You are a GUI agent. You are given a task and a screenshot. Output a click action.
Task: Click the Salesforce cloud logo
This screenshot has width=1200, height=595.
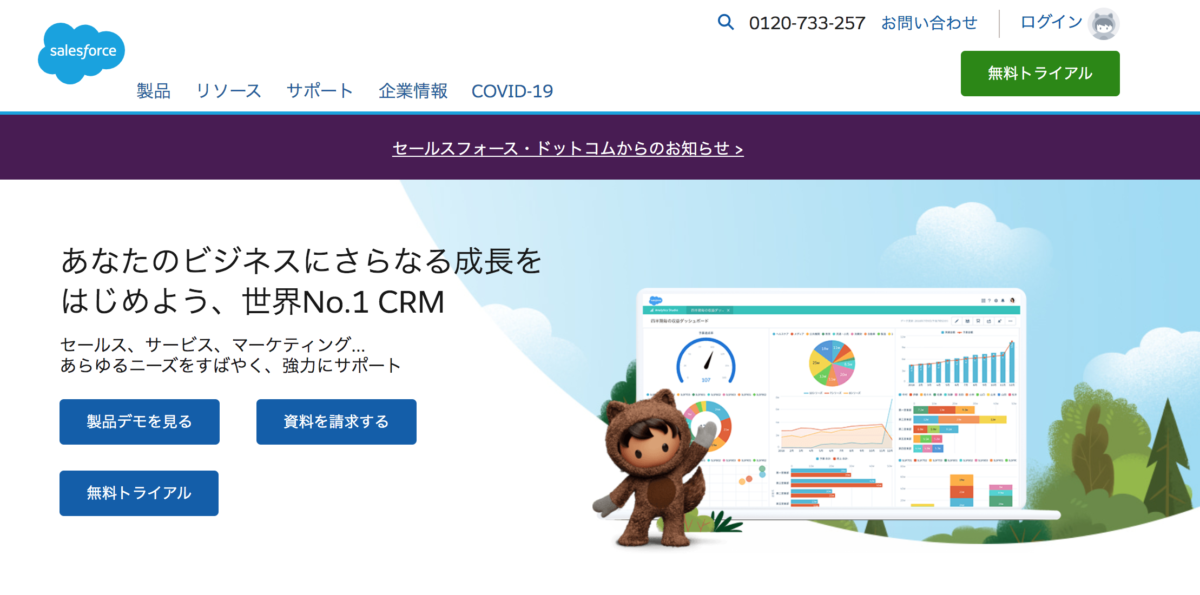[x=81, y=53]
